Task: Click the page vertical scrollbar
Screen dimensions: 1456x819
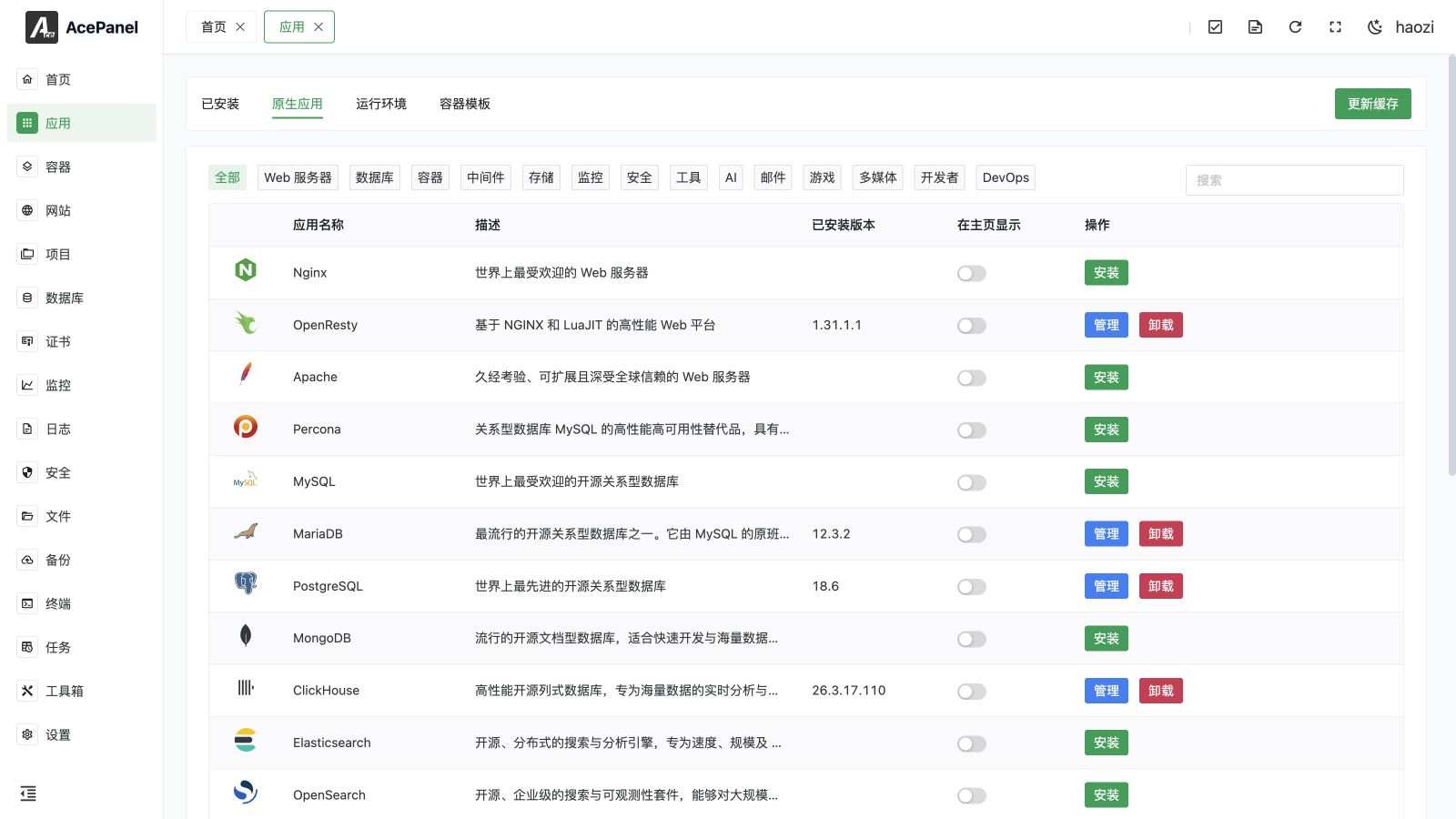Action: 1451,264
